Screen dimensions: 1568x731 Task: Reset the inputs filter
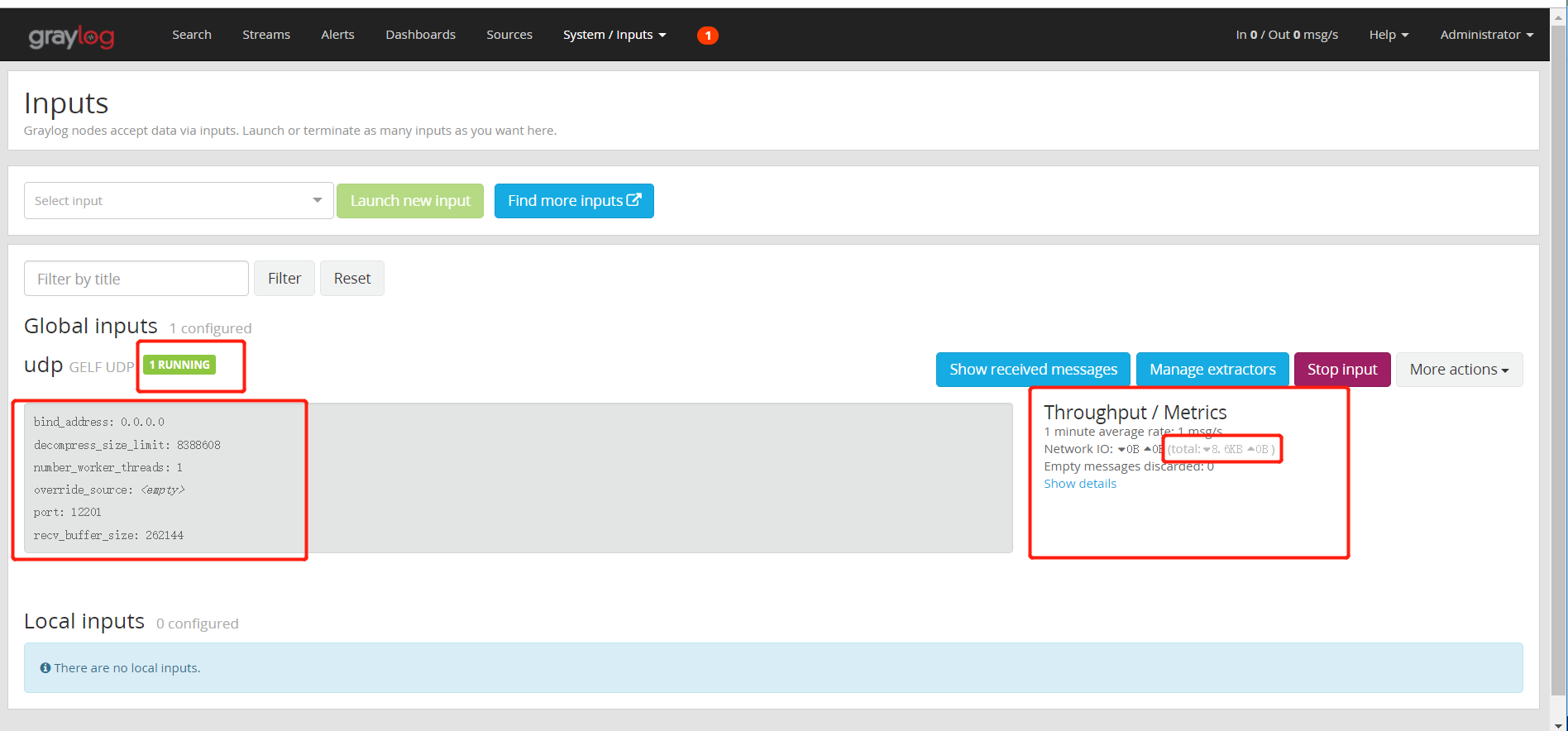[x=352, y=279]
